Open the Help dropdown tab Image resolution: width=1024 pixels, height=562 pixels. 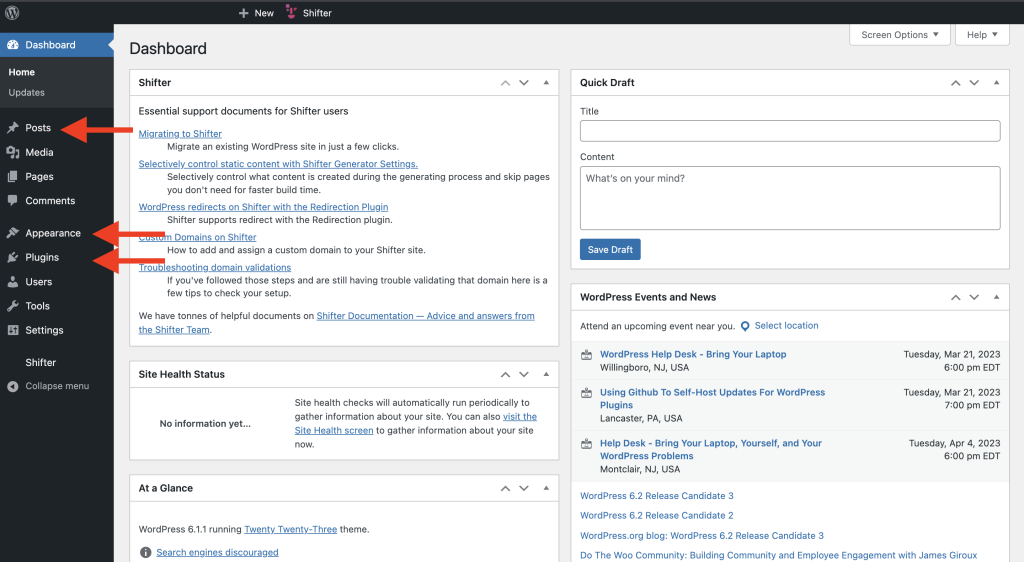tap(982, 35)
